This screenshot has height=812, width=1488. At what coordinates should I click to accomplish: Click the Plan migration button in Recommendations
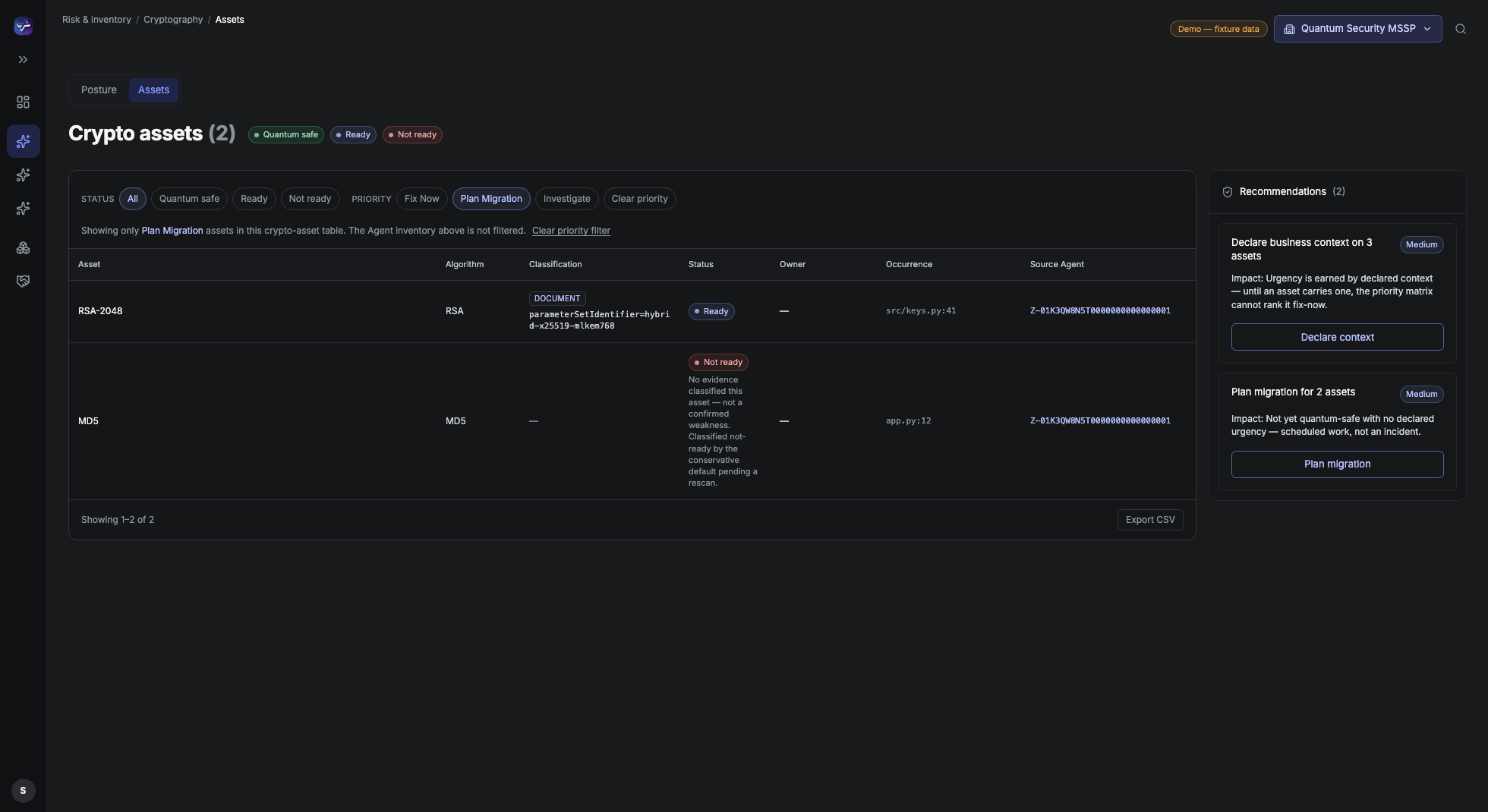point(1338,464)
